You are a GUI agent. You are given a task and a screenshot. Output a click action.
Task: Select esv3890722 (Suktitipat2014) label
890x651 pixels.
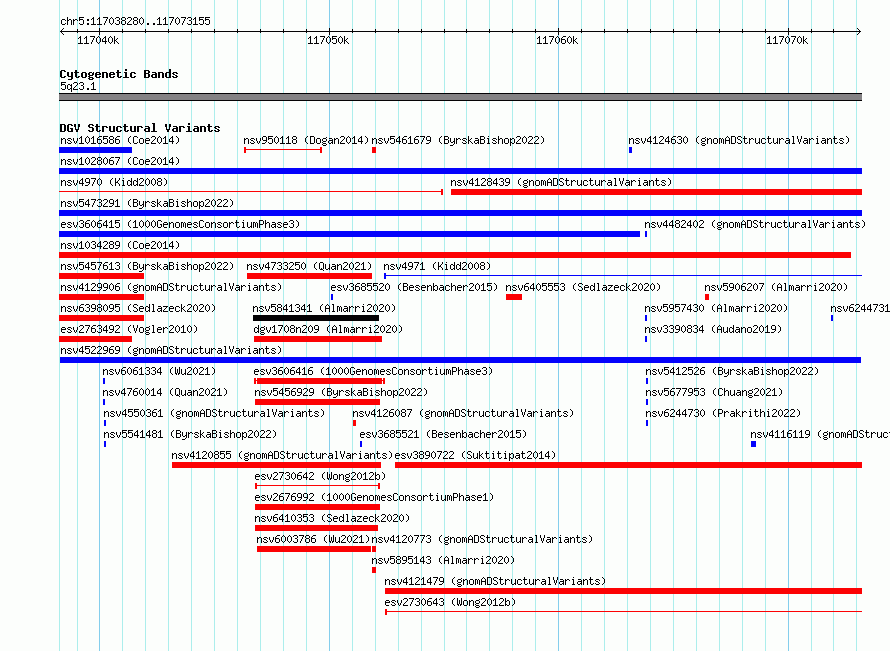pyautogui.click(x=475, y=455)
